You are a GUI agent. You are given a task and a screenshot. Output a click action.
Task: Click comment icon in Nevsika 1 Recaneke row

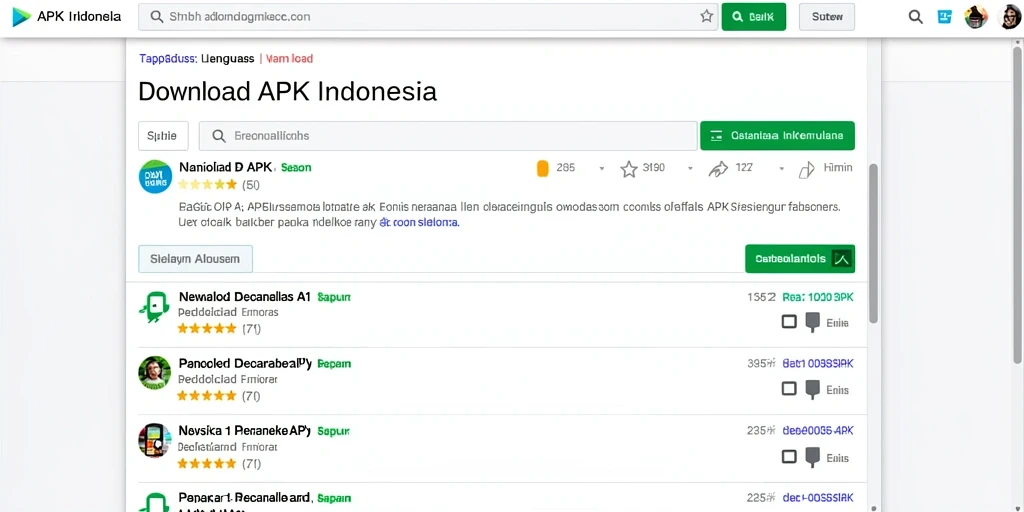pyautogui.click(x=812, y=457)
